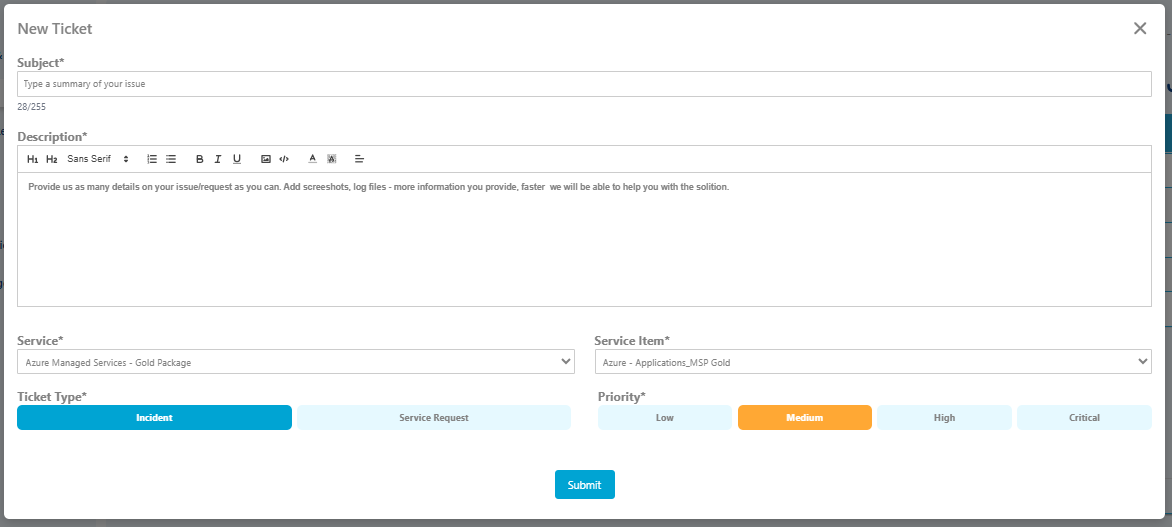Toggle underline text formatting
The height and width of the screenshot is (527, 1172).
coord(237,159)
